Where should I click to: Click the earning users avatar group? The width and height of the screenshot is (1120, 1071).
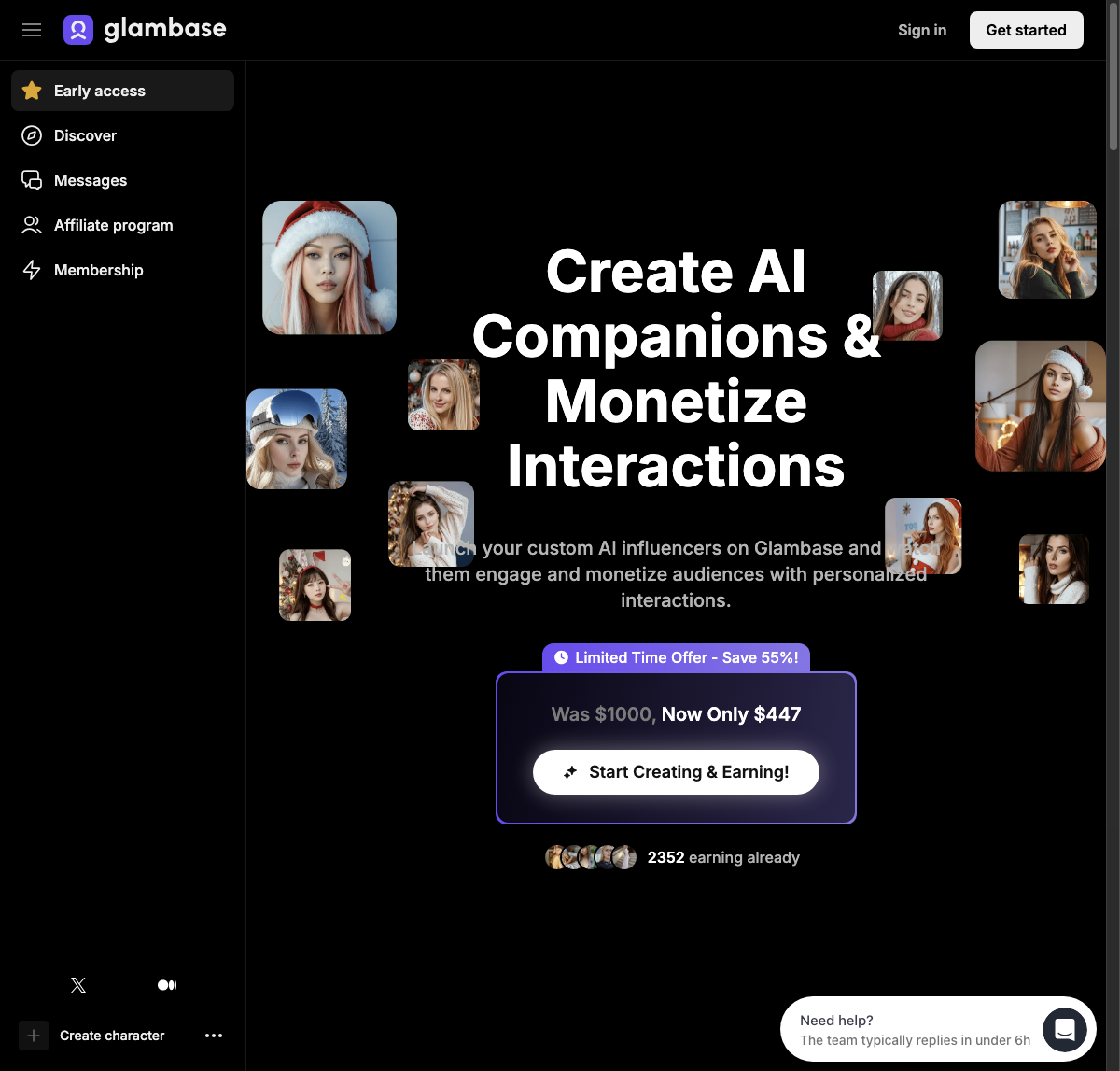point(591,857)
